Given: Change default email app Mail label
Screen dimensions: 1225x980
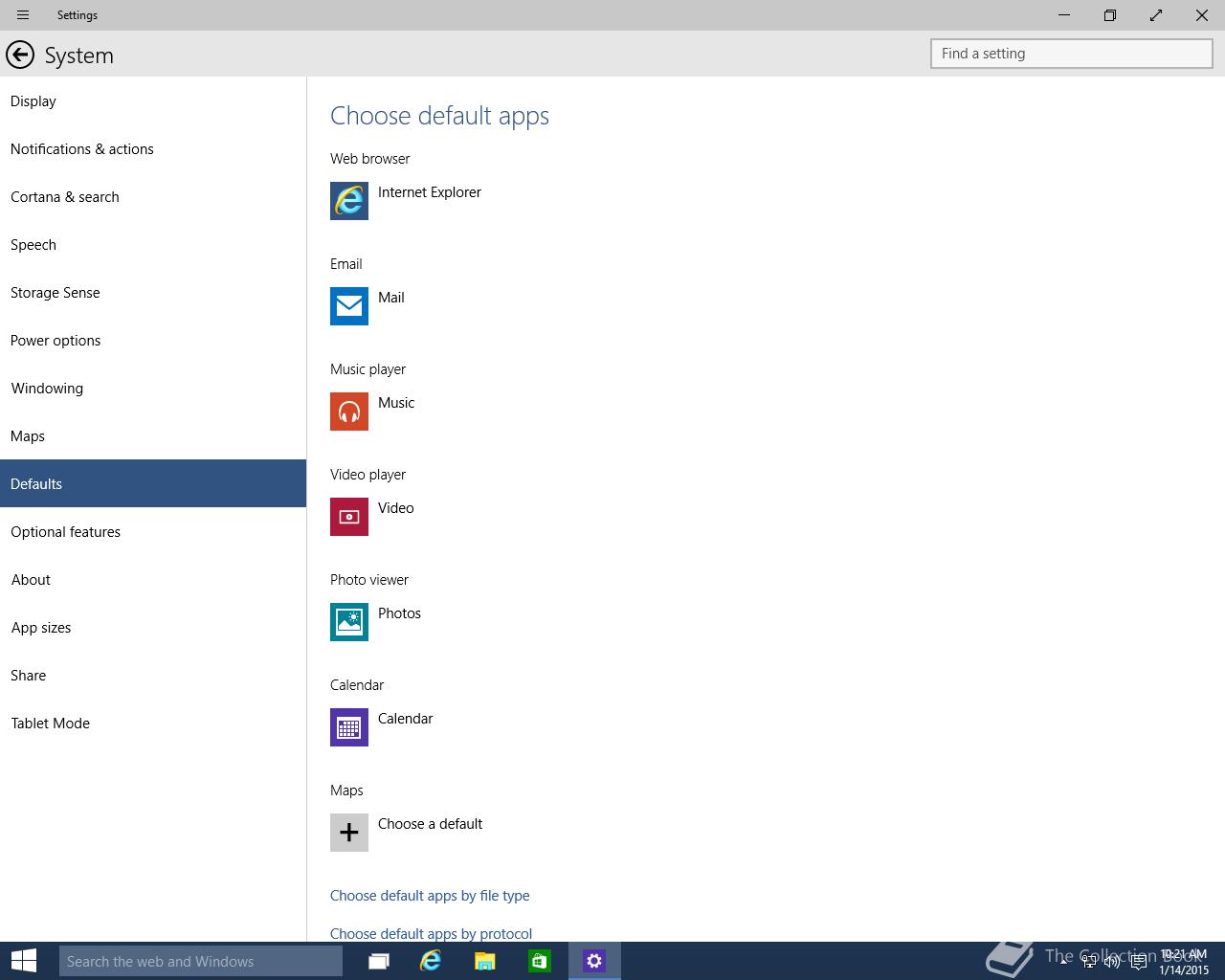Looking at the screenshot, I should click(x=391, y=298).
